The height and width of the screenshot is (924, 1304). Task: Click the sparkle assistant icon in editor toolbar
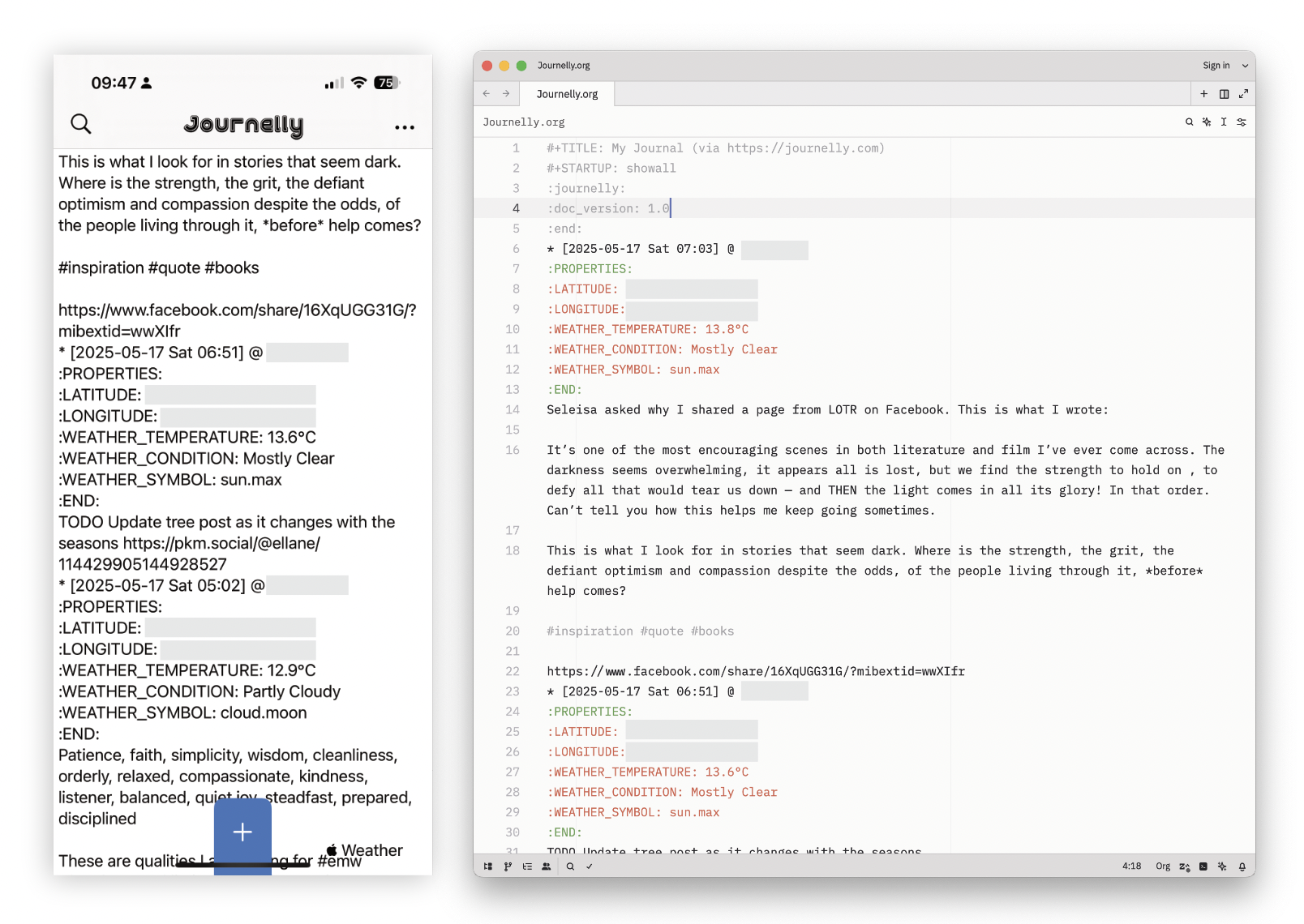tap(1207, 122)
